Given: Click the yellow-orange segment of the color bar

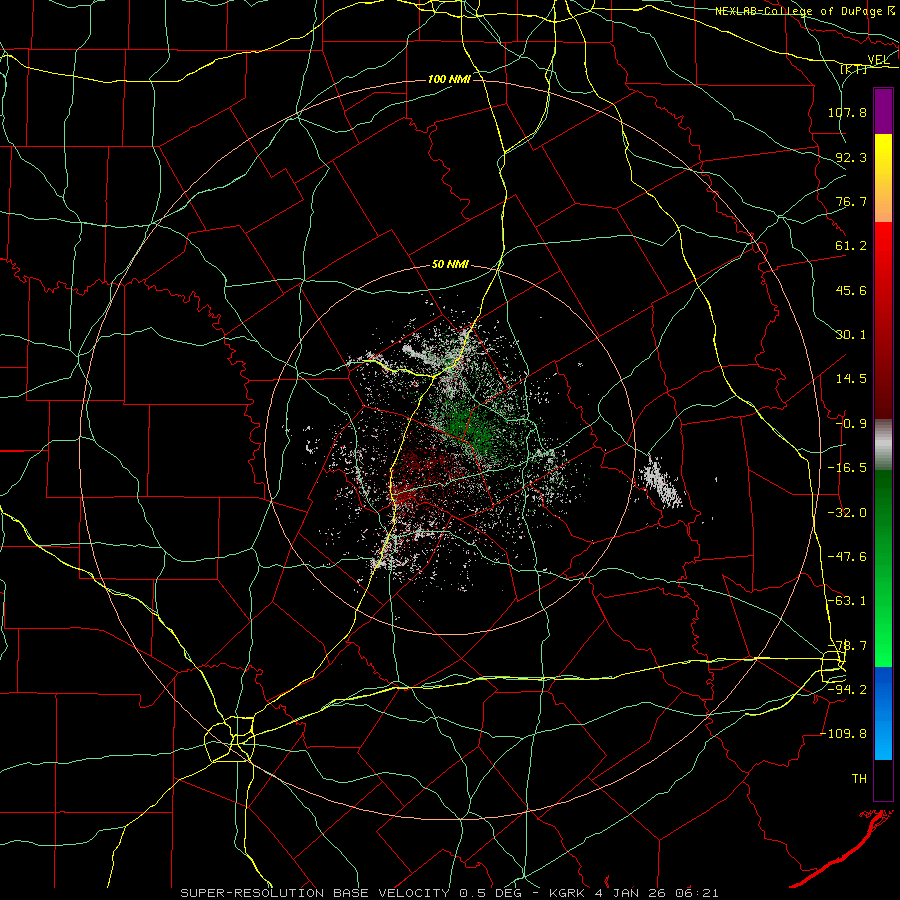Looking at the screenshot, I should (x=883, y=178).
